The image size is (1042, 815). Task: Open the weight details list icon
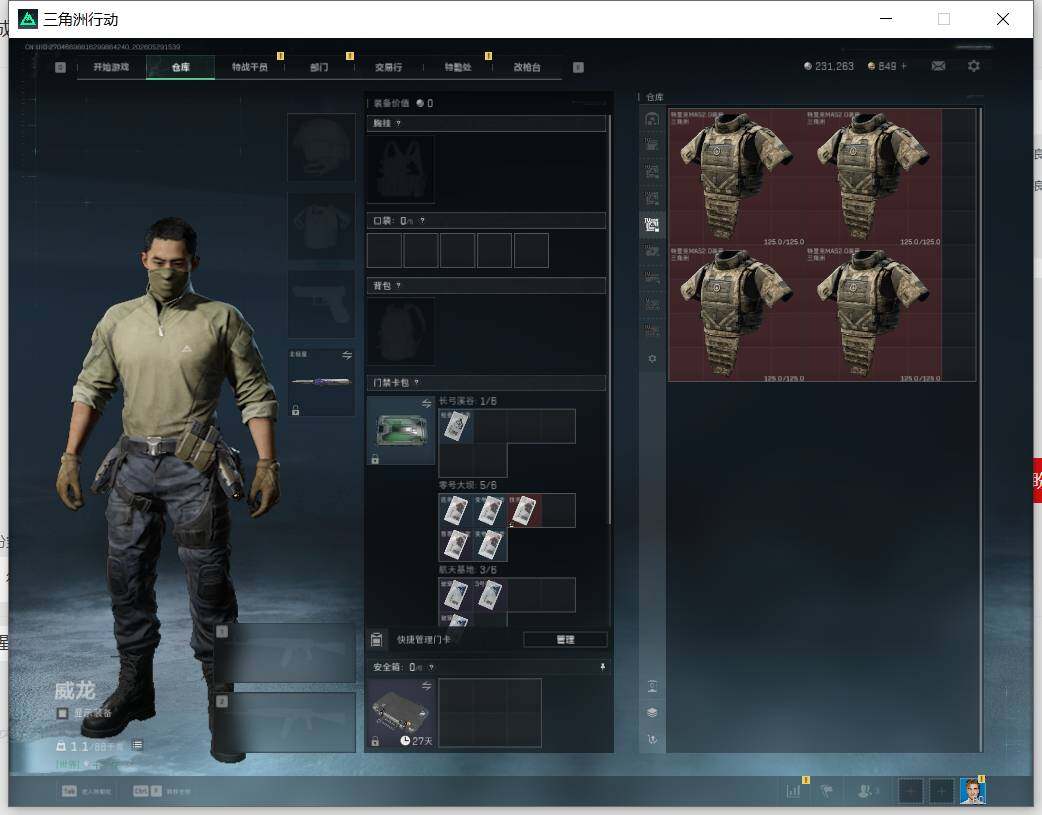tap(137, 745)
